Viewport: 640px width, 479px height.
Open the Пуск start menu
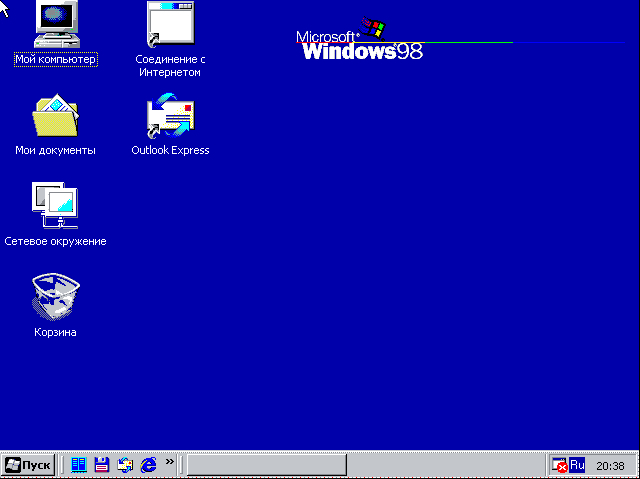tap(28, 465)
